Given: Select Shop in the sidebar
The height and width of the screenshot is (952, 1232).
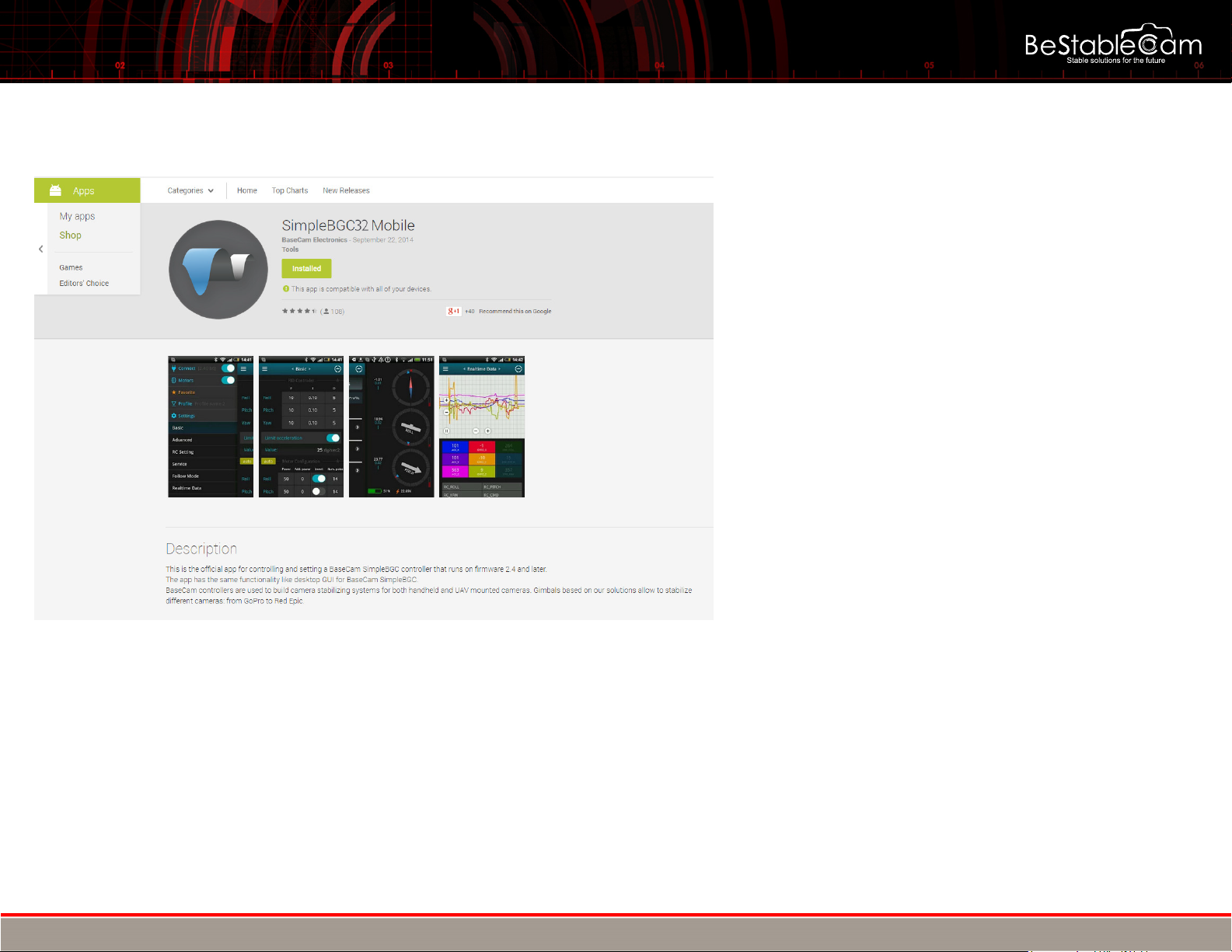Looking at the screenshot, I should [x=70, y=235].
